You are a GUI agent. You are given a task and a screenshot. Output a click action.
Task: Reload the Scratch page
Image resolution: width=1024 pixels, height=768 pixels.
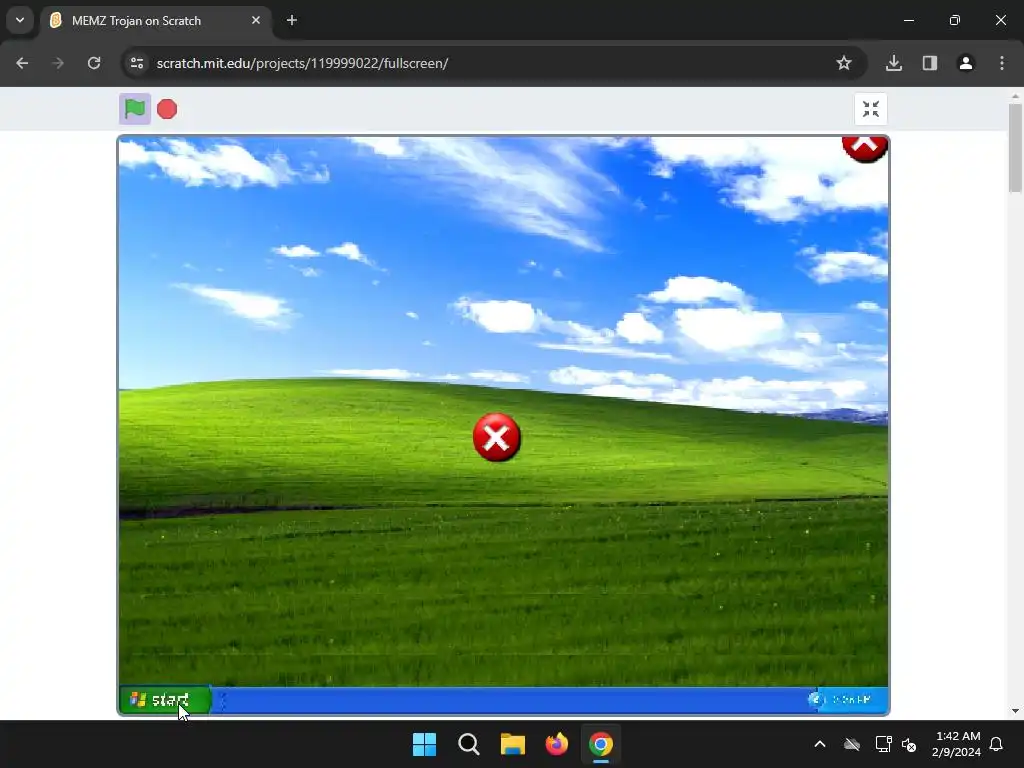pyautogui.click(x=94, y=63)
